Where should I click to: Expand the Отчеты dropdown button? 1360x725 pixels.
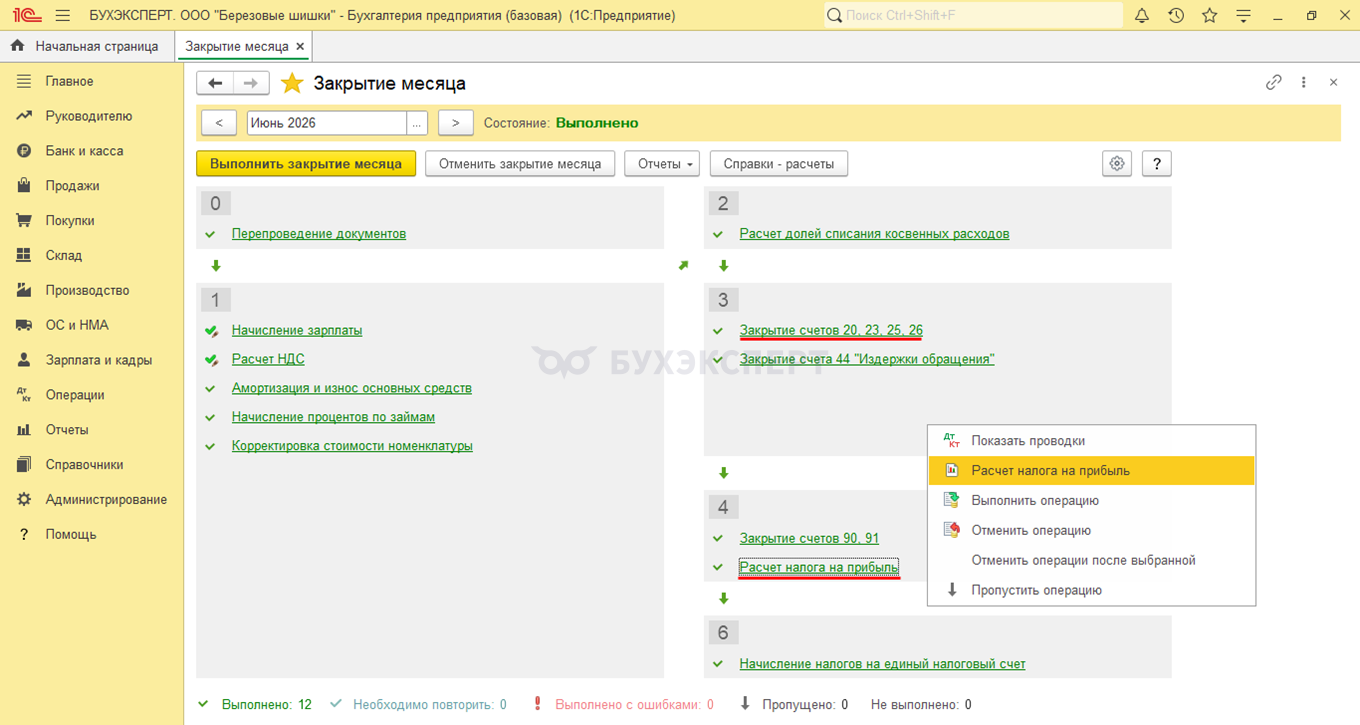[x=662, y=163]
